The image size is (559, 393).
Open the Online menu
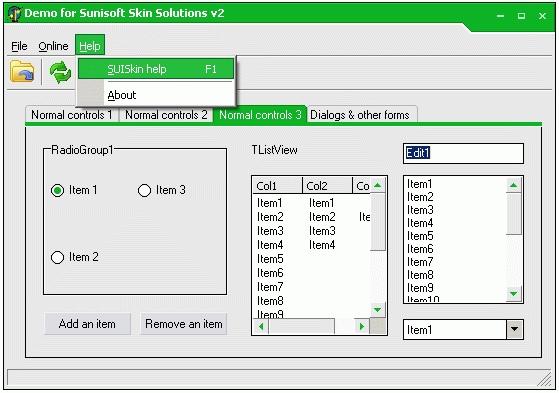(53, 46)
